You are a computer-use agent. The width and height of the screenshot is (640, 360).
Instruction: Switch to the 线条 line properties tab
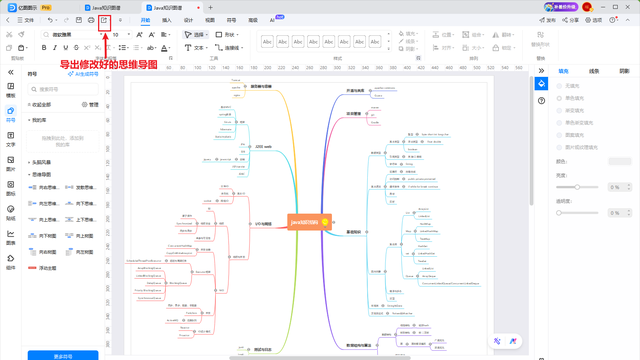594,71
